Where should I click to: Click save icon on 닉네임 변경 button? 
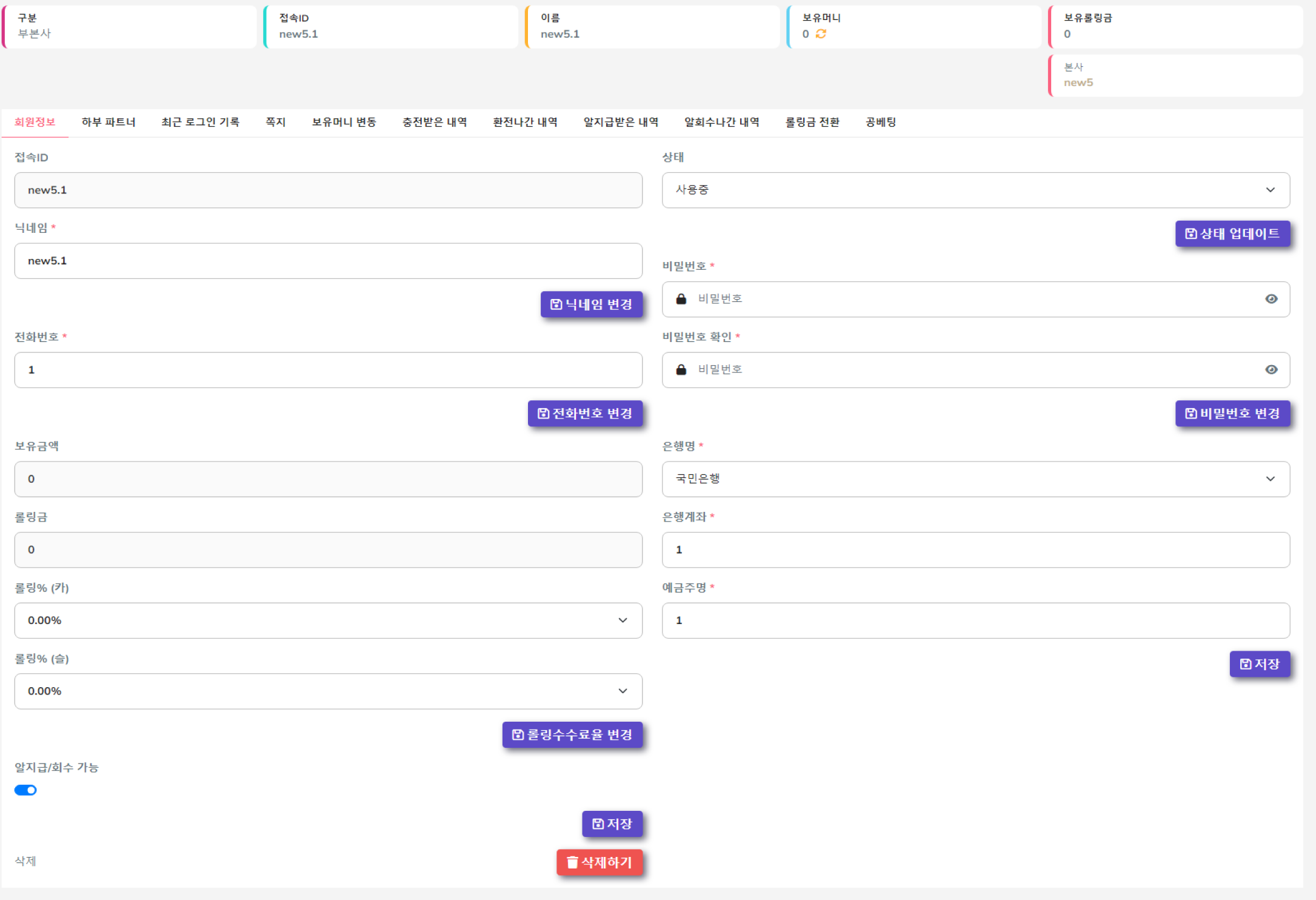[555, 304]
